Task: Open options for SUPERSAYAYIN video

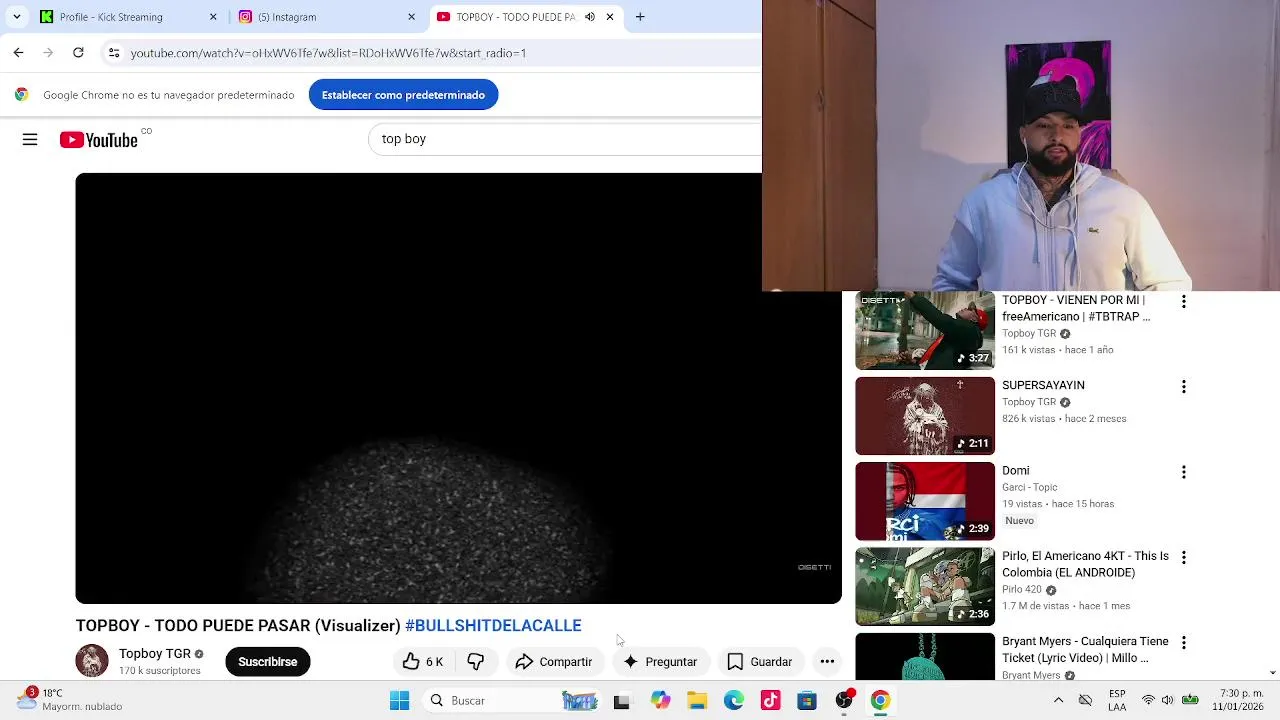Action: pos(1184,386)
